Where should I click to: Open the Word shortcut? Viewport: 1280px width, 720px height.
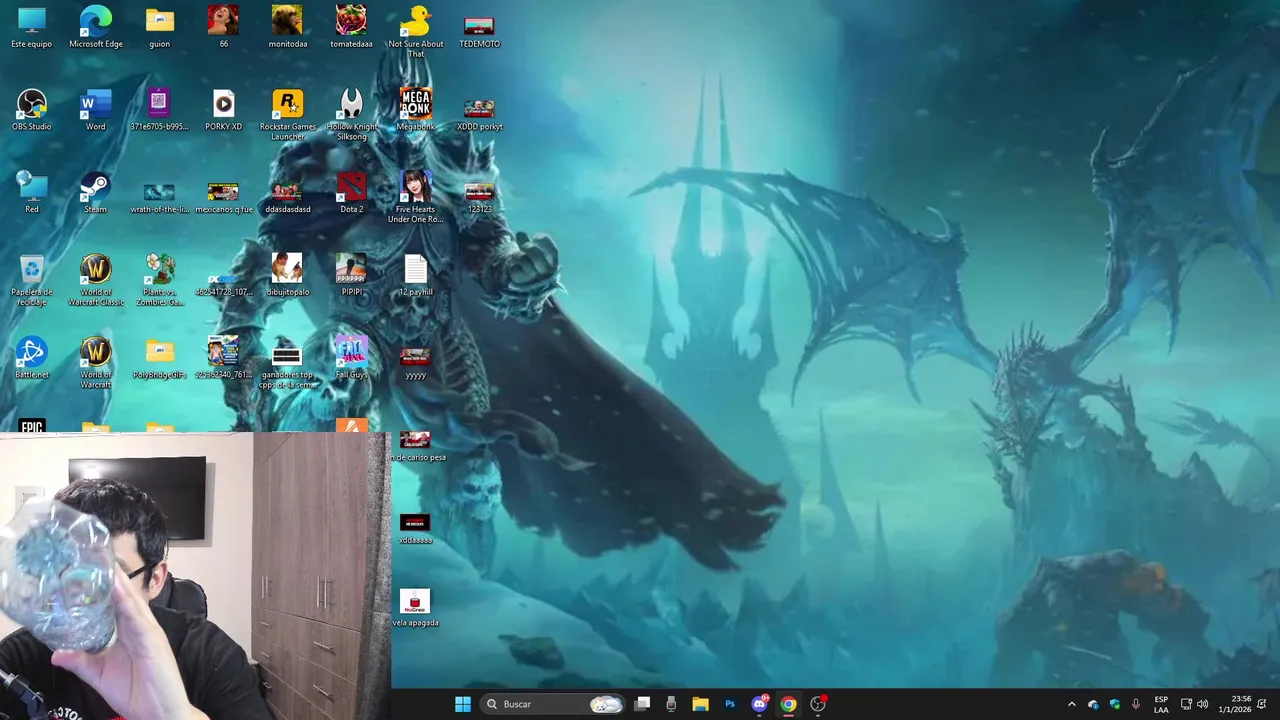(96, 110)
